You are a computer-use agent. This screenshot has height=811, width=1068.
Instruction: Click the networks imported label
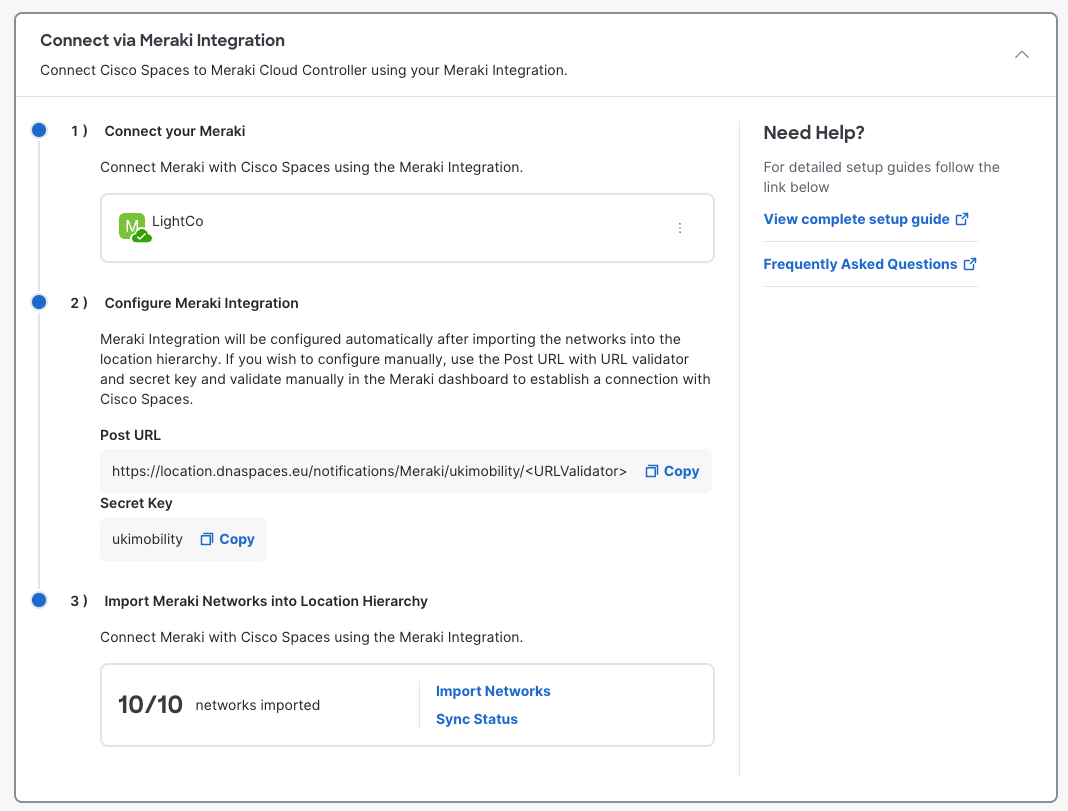click(x=257, y=705)
